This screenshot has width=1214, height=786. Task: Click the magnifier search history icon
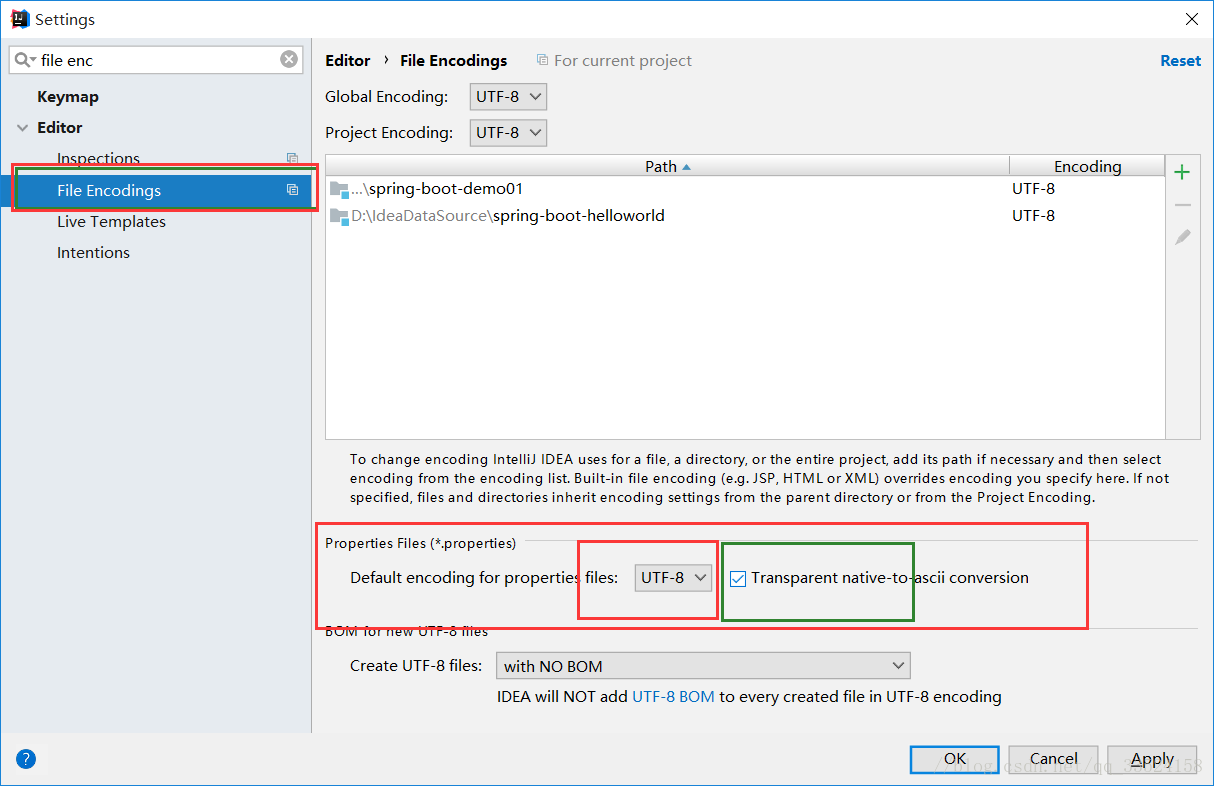click(x=25, y=60)
